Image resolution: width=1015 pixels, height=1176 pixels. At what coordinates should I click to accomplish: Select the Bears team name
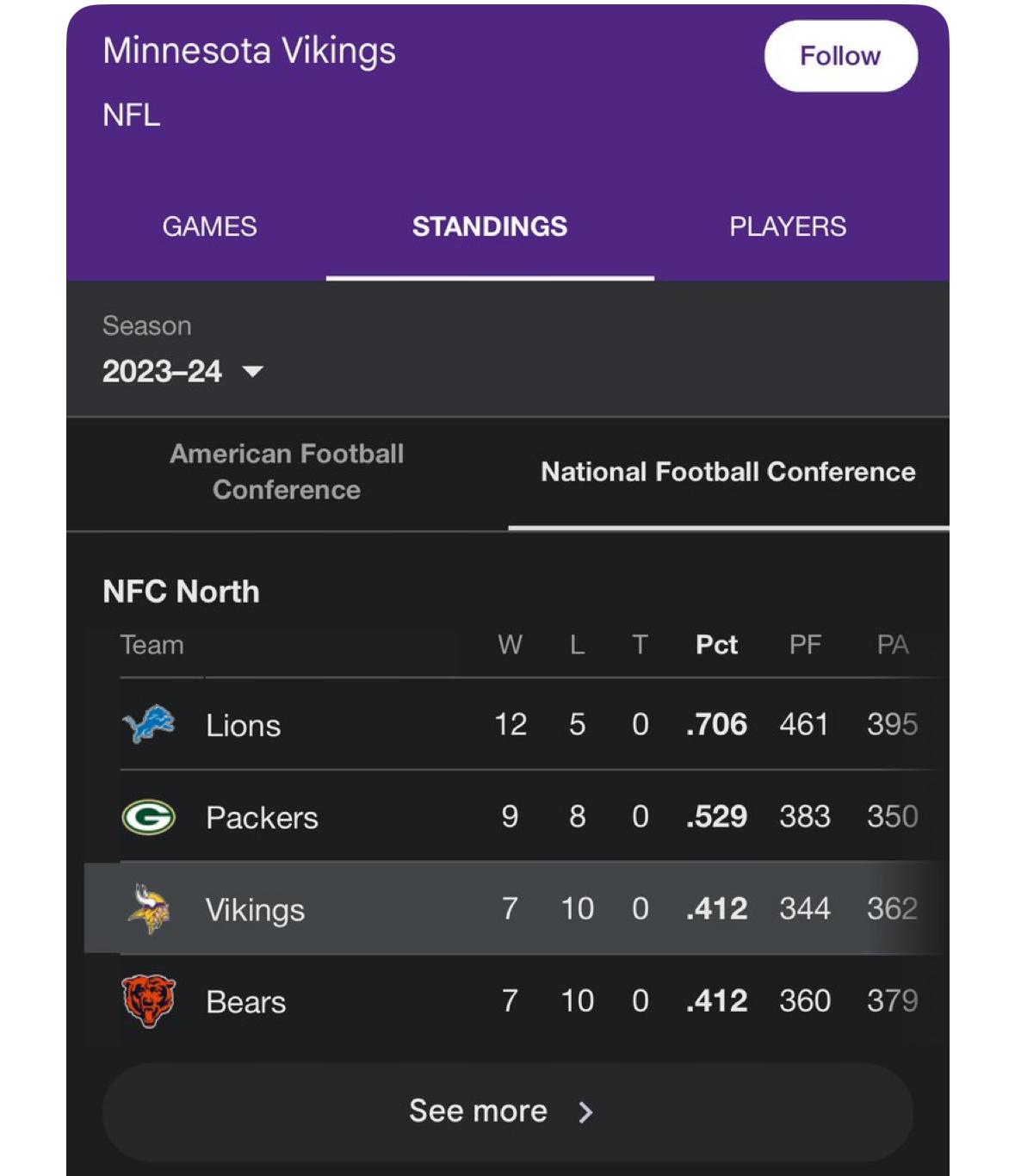pos(245,1002)
